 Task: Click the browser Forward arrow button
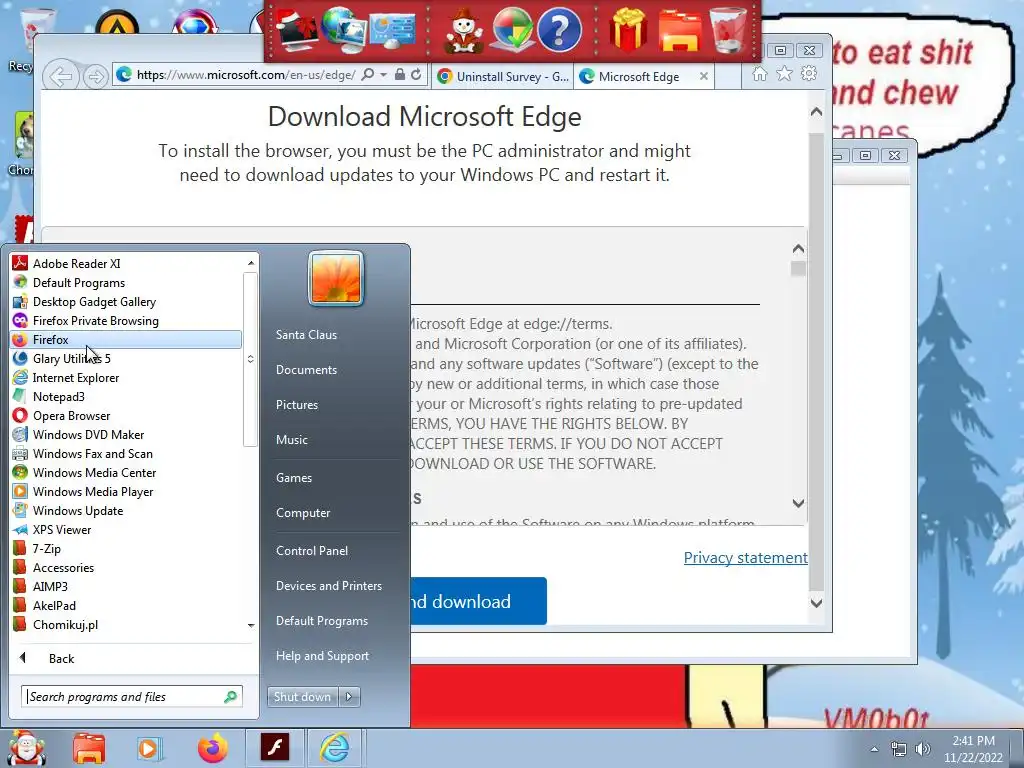coord(95,77)
